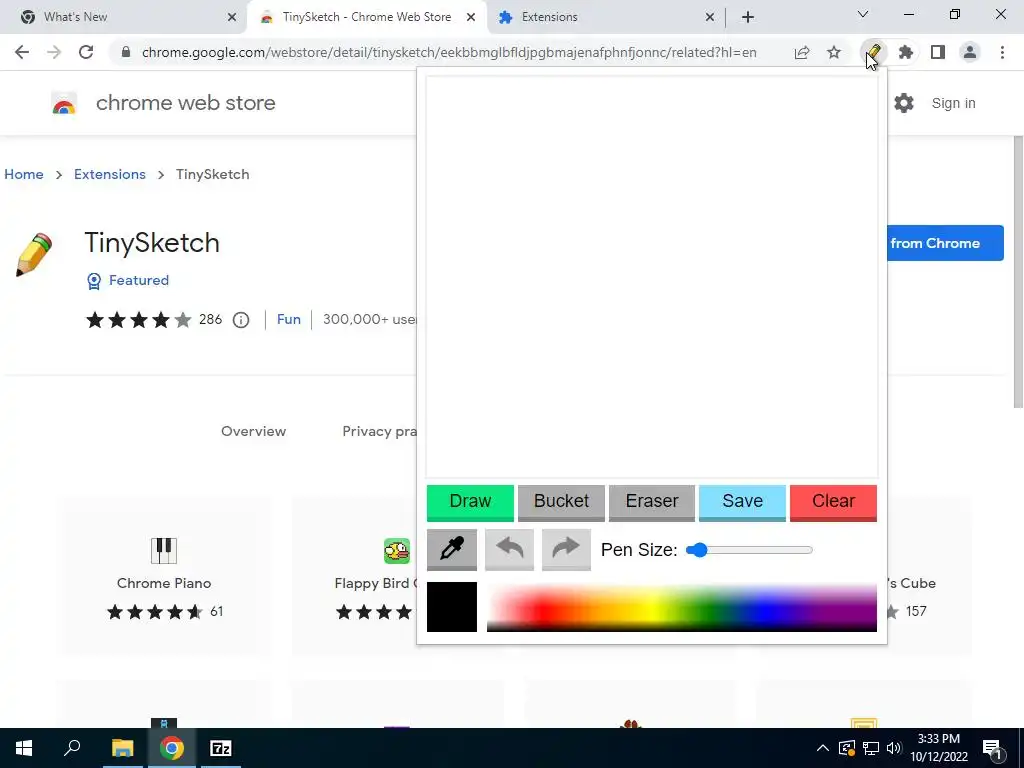Open the Chrome profile avatar

[970, 52]
